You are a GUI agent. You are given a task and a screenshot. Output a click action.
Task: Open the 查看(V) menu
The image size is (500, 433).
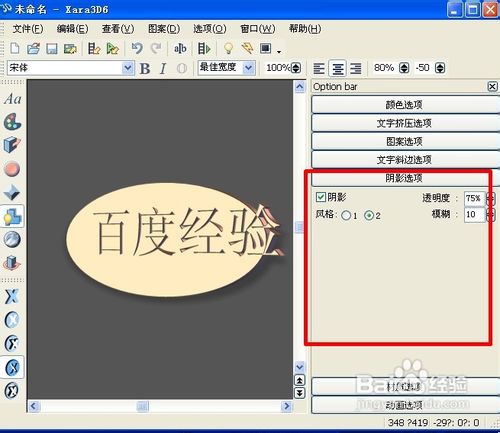pos(118,29)
